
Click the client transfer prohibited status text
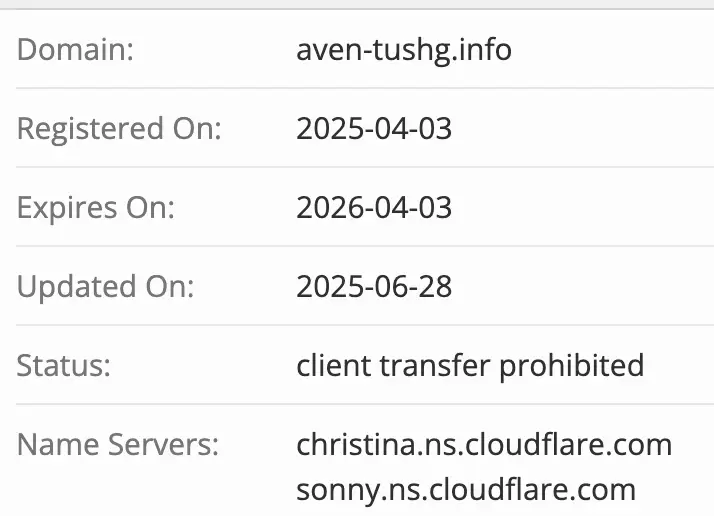pos(470,365)
